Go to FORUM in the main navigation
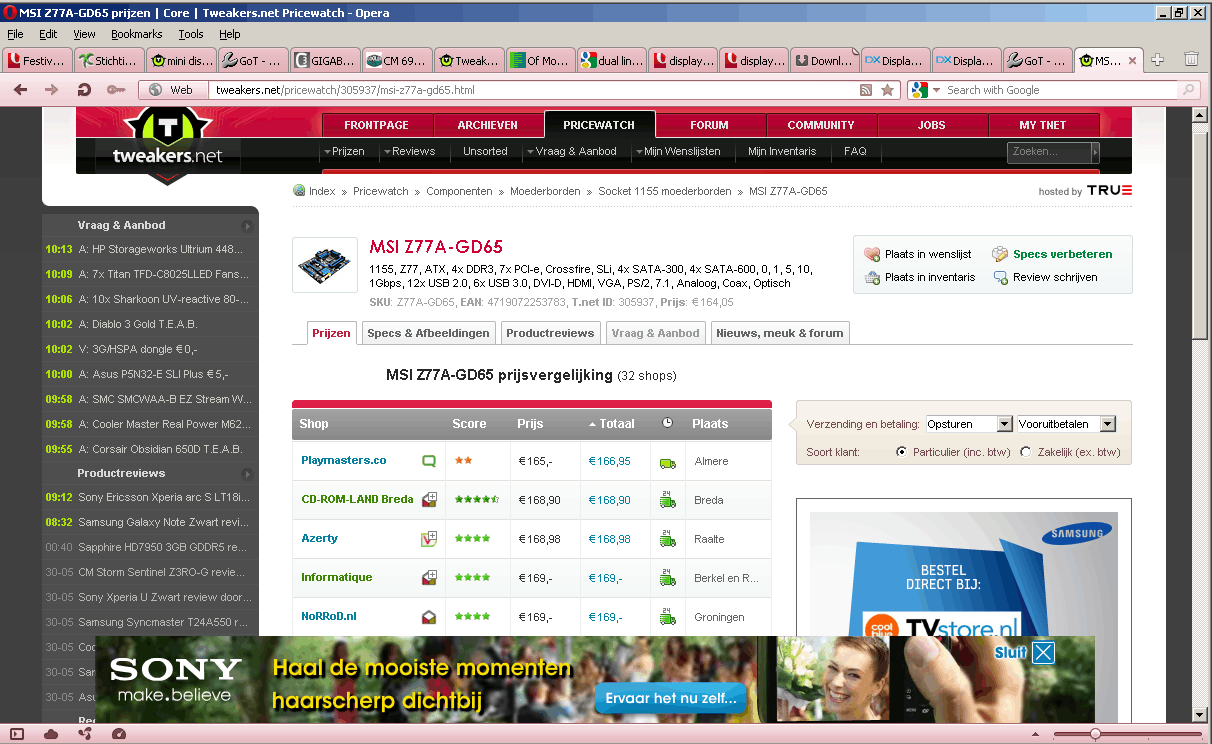The image size is (1212, 744). (709, 125)
